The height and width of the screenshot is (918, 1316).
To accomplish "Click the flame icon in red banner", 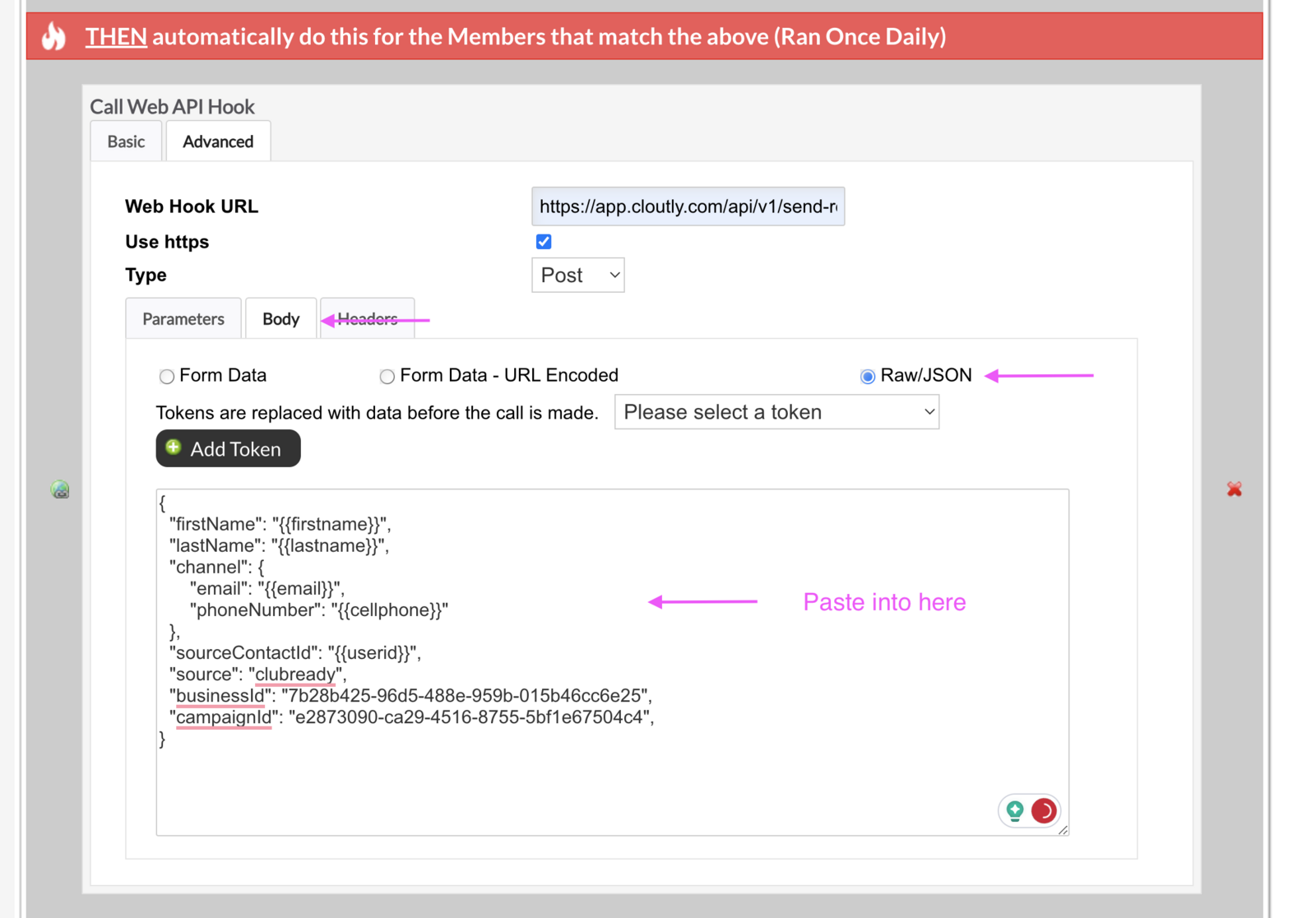I will [x=54, y=36].
